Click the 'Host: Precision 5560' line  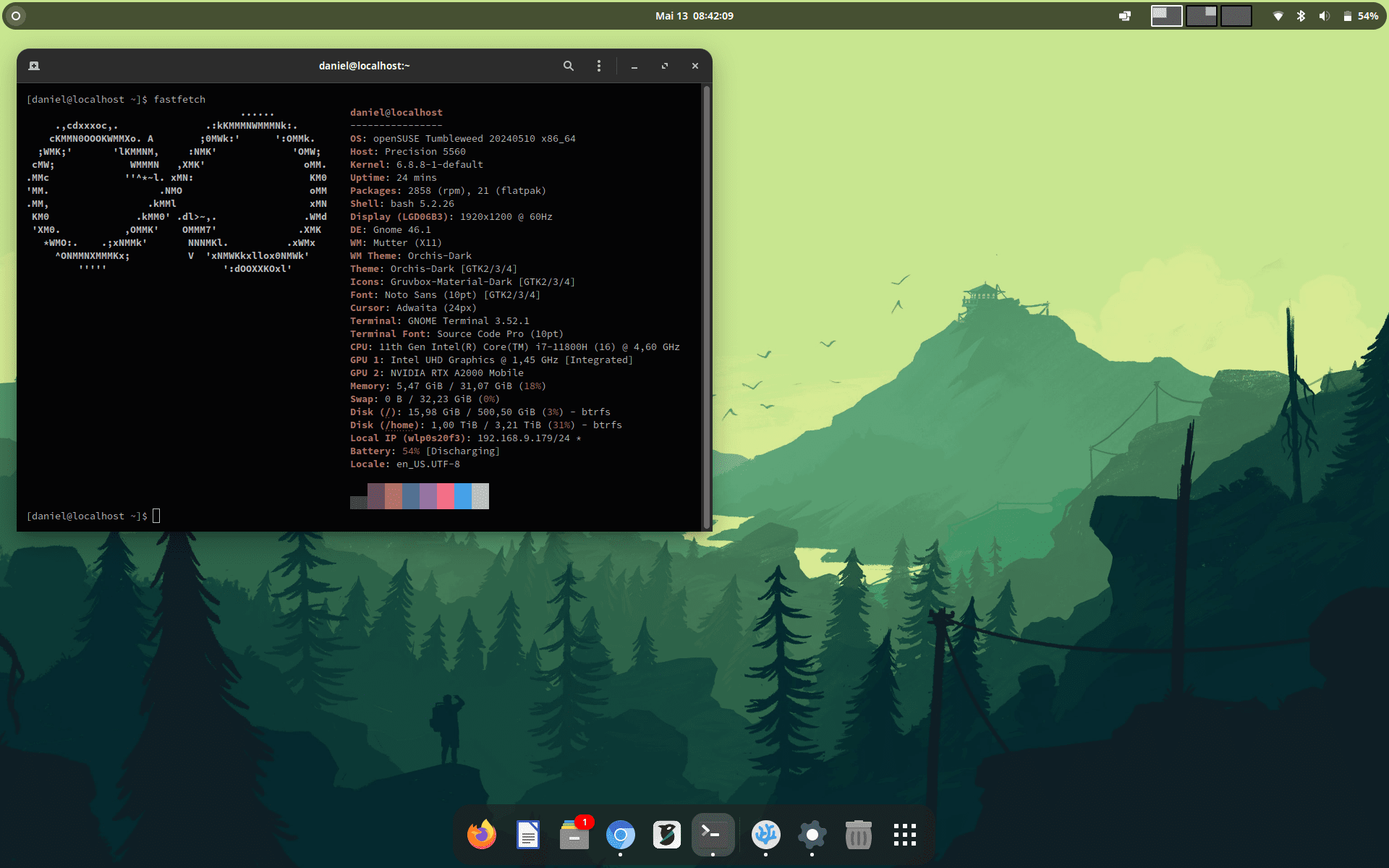408,151
